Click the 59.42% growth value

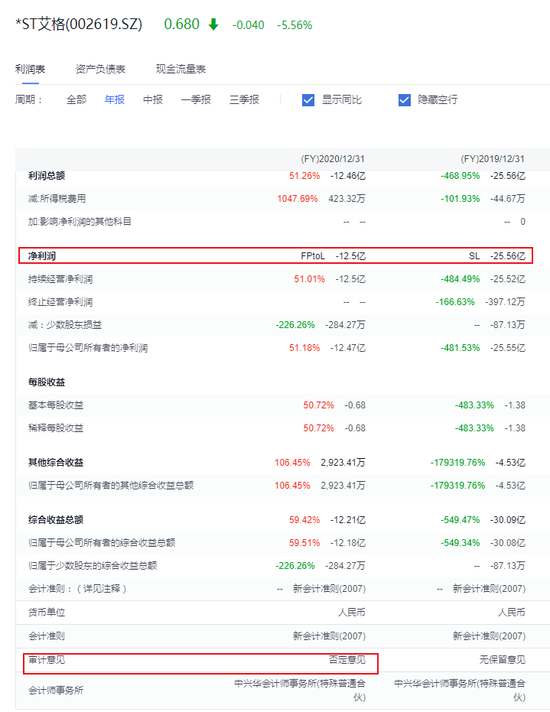pos(304,519)
